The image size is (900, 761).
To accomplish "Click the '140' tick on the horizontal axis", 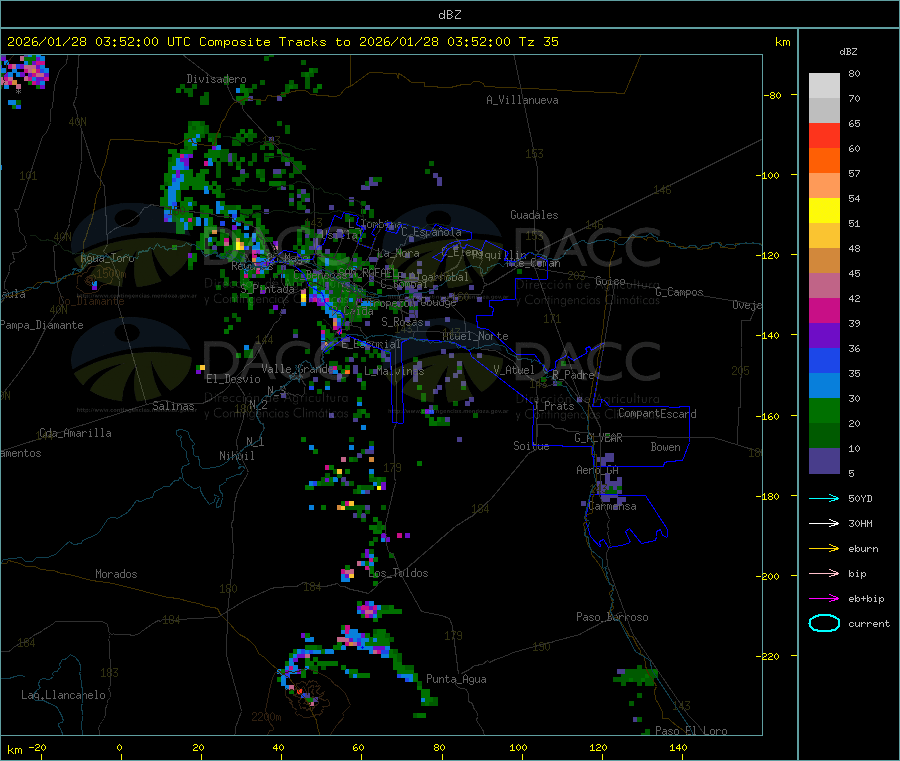I will (678, 747).
